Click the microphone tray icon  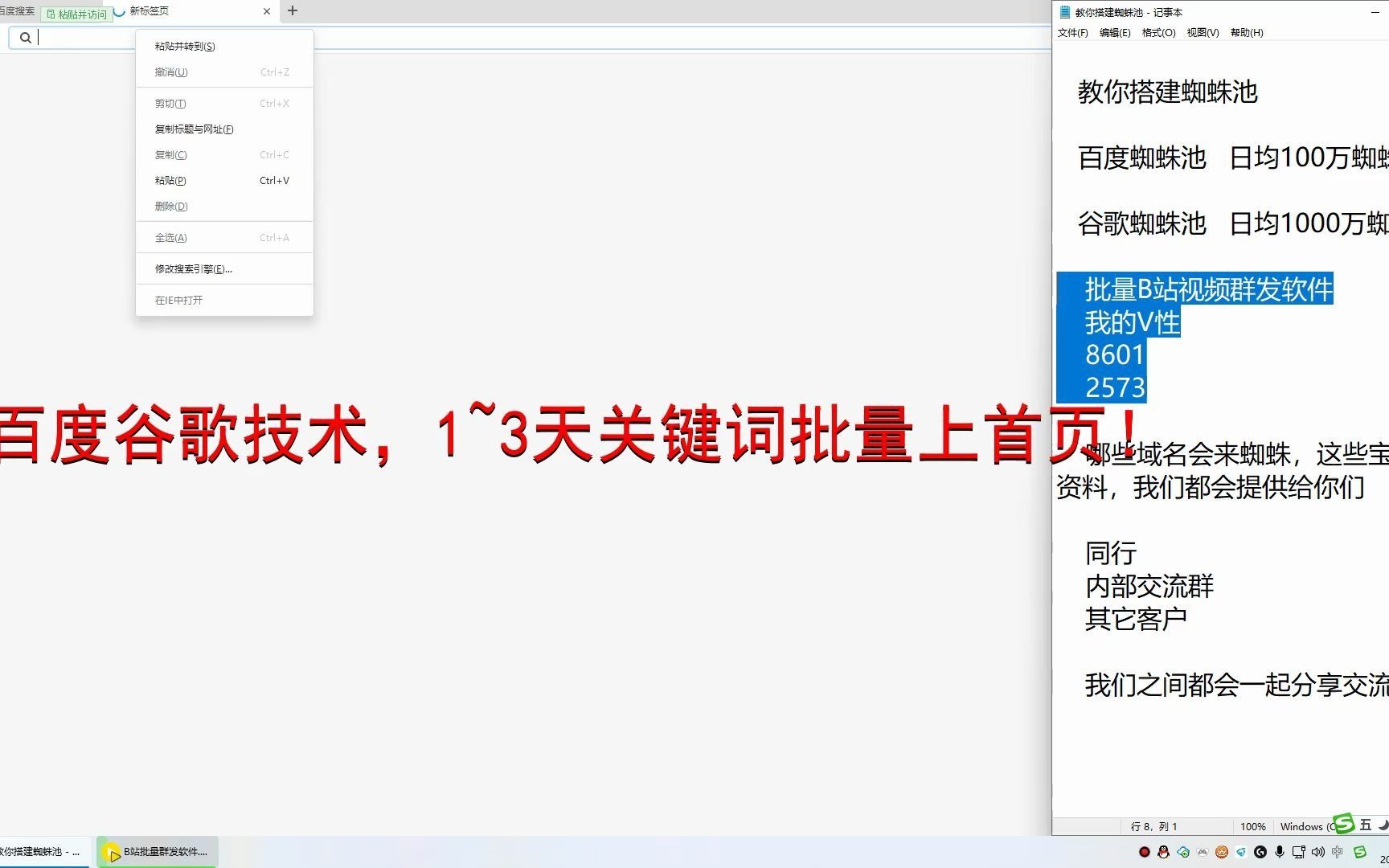coord(1280,852)
